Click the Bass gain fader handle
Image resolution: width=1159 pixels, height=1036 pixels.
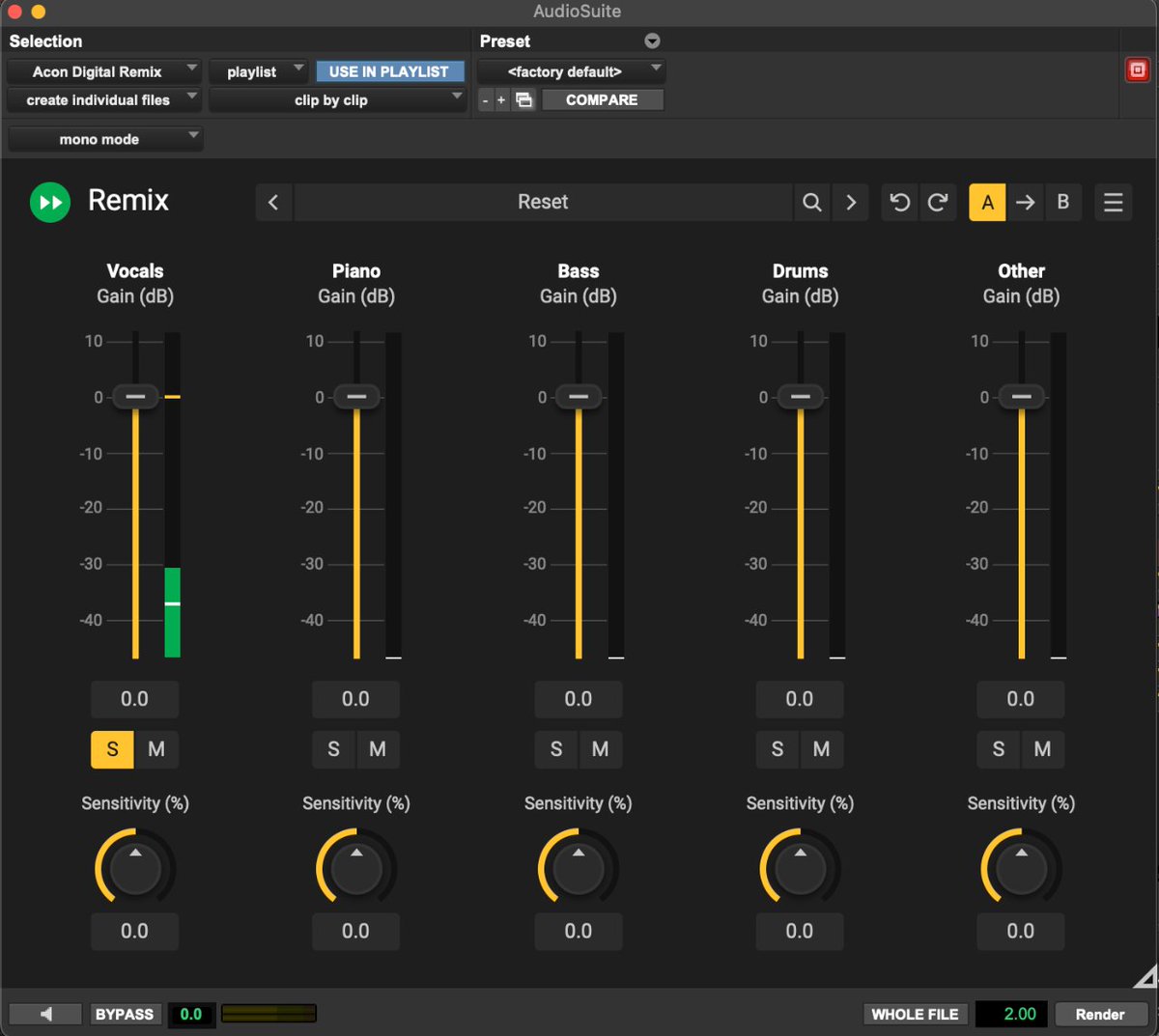[x=579, y=397]
